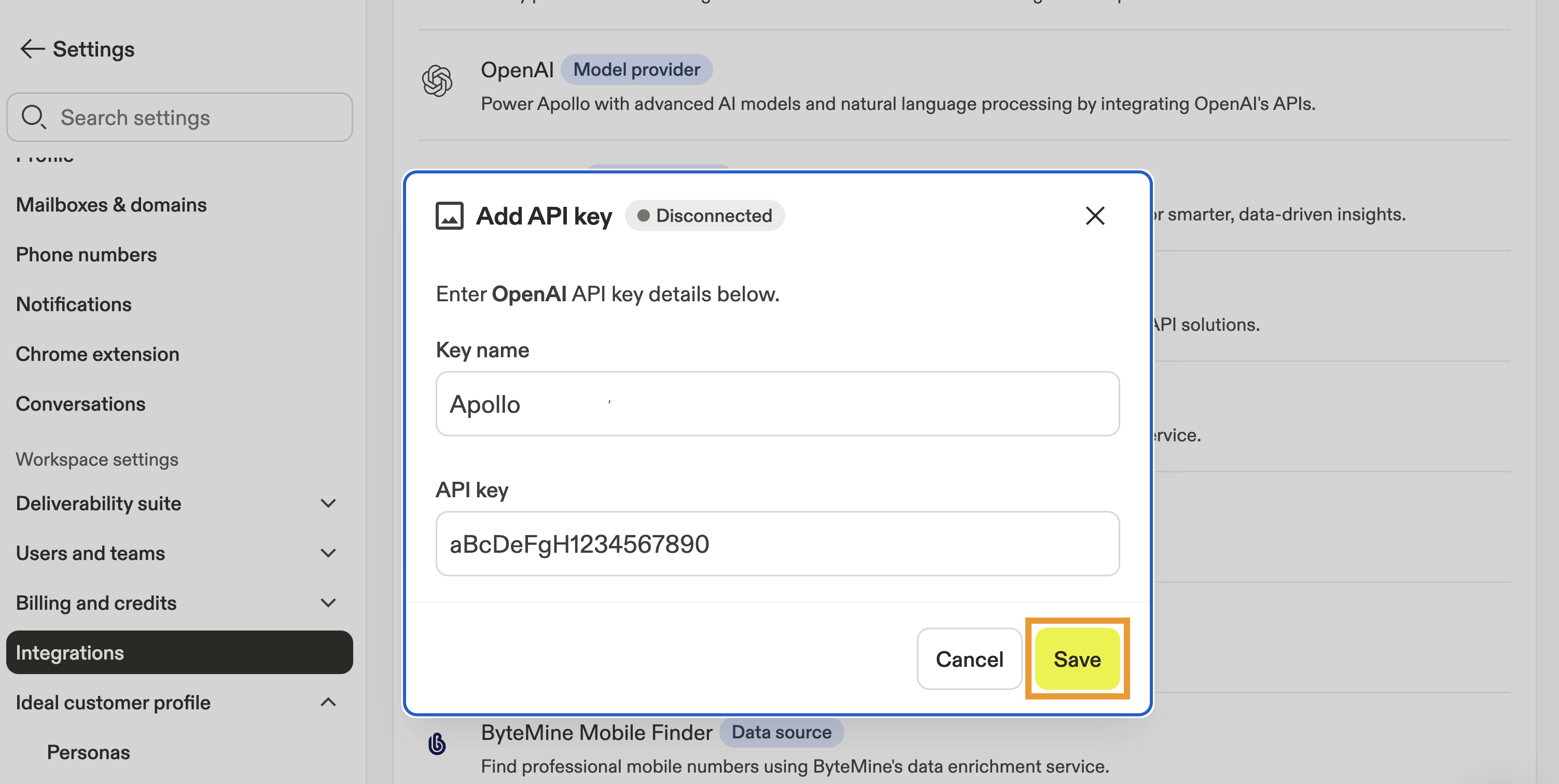1559x784 pixels.
Task: Click the OpenAI logo icon
Action: click(437, 81)
